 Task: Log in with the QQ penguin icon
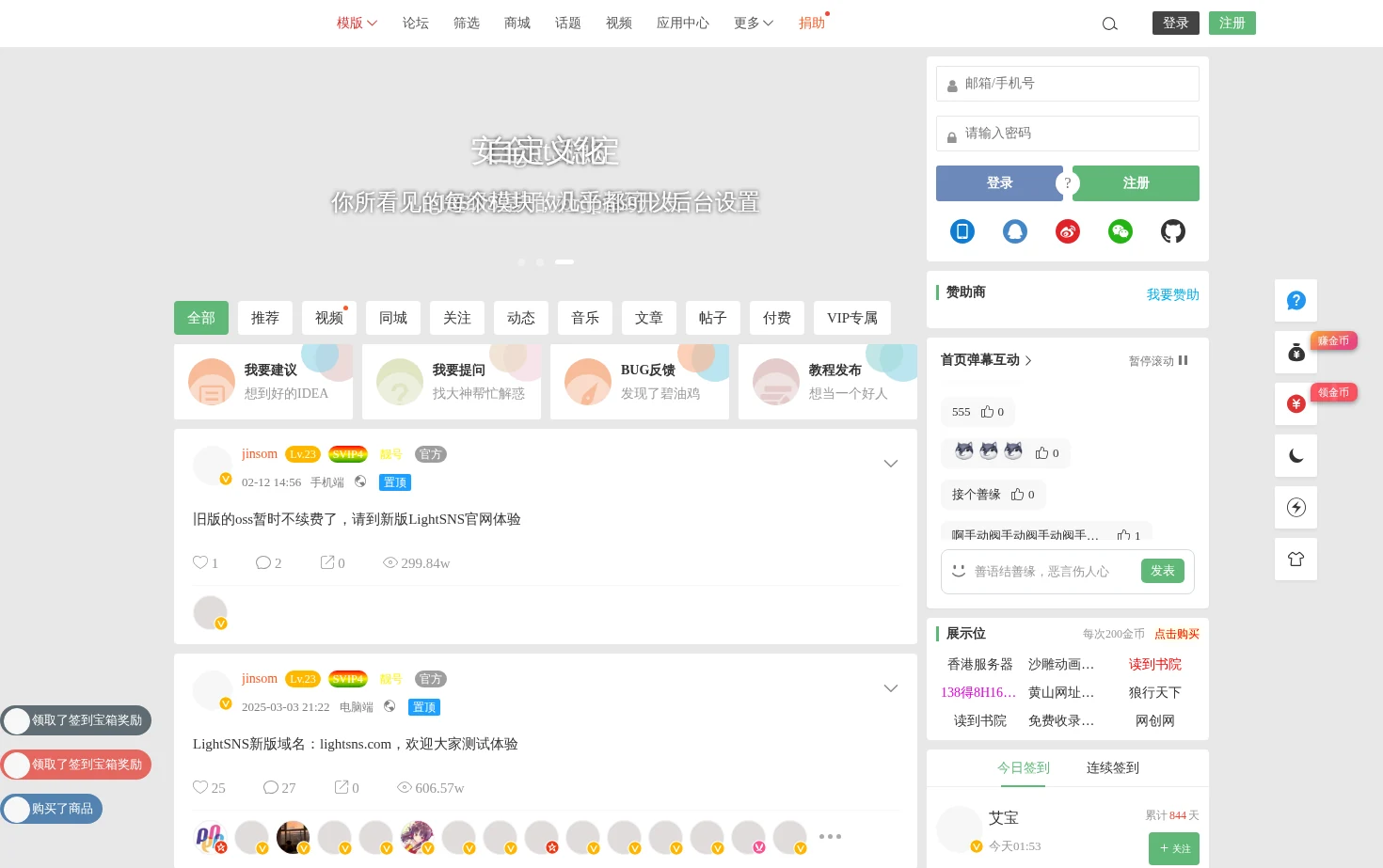coord(1015,231)
